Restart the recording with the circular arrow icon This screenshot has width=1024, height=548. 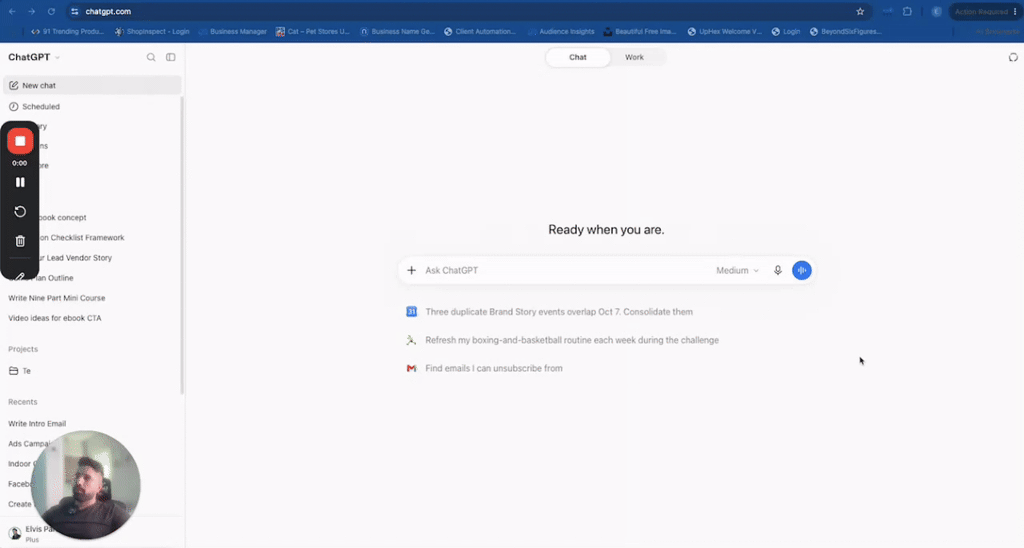[20, 212]
